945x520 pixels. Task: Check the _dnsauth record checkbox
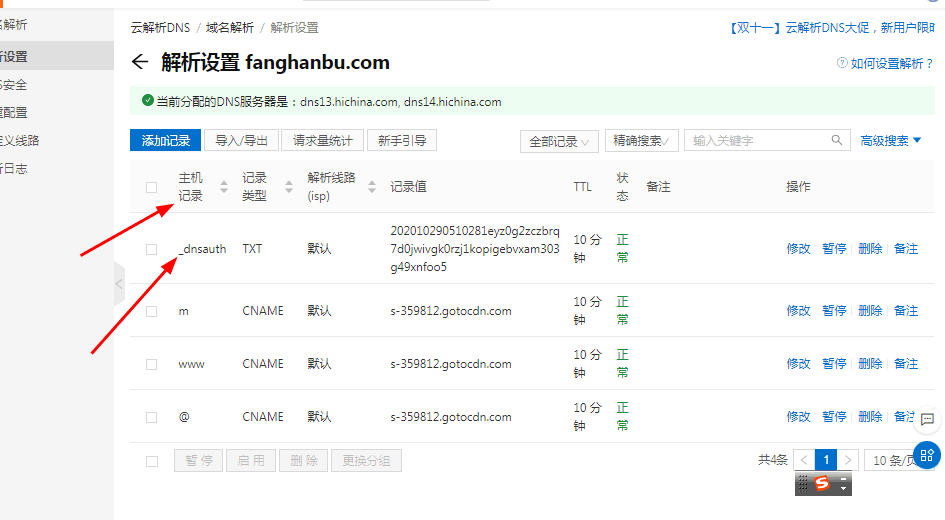(x=151, y=249)
